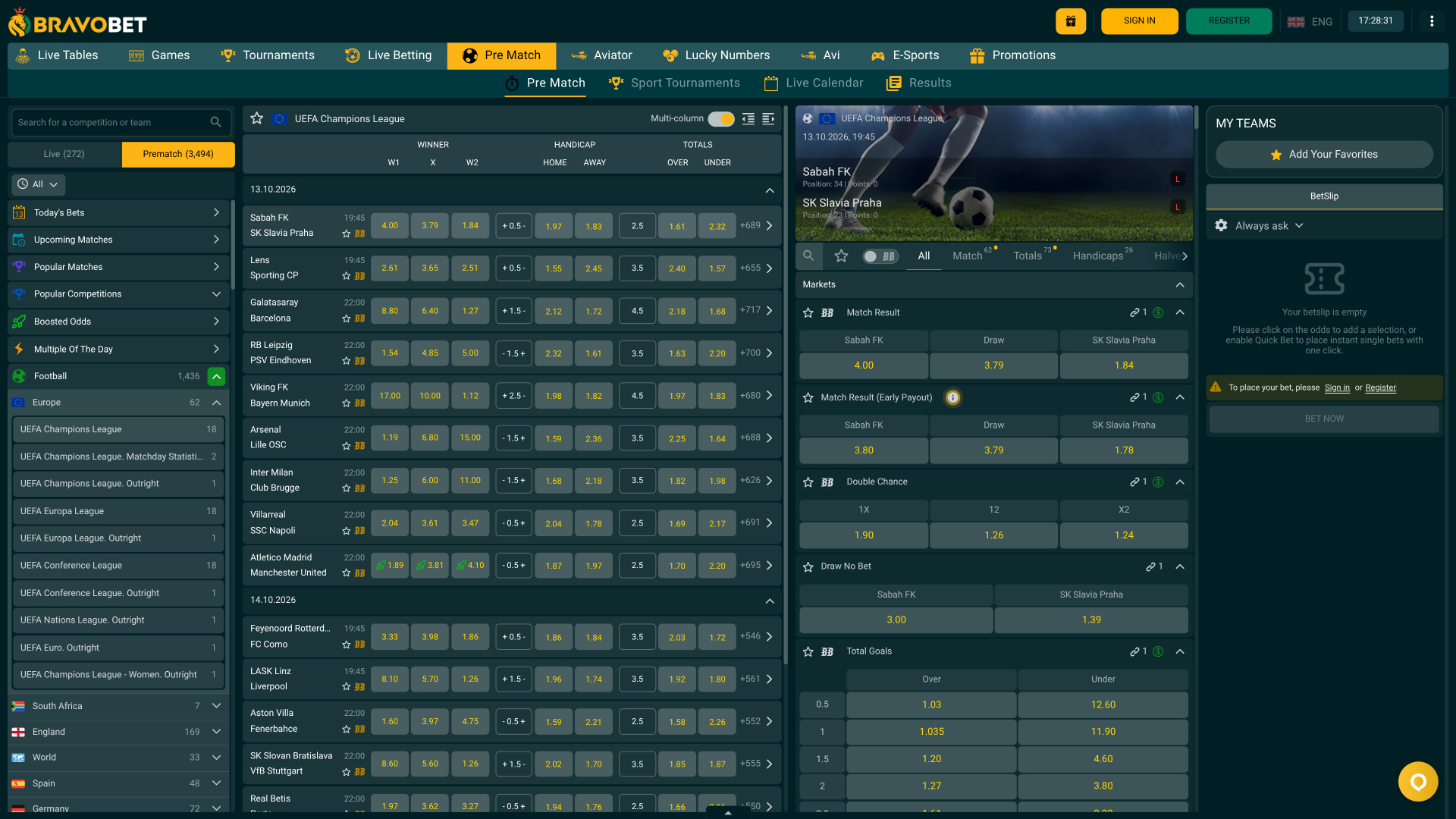Favorite the Match Result market star
This screenshot has height=819, width=1456.
click(808, 312)
